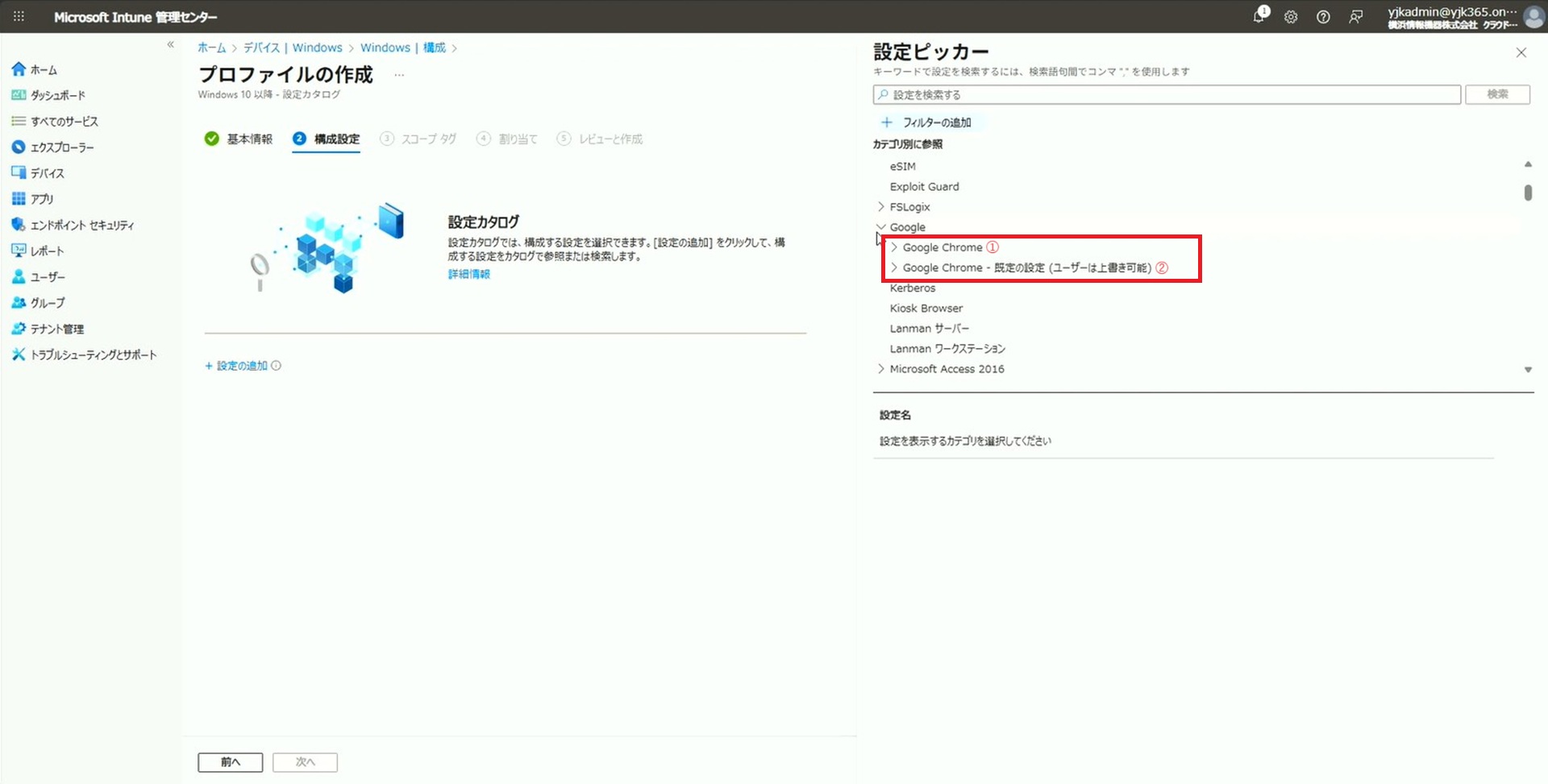Open エンドポイント セキュリティ in sidebar

(81, 225)
